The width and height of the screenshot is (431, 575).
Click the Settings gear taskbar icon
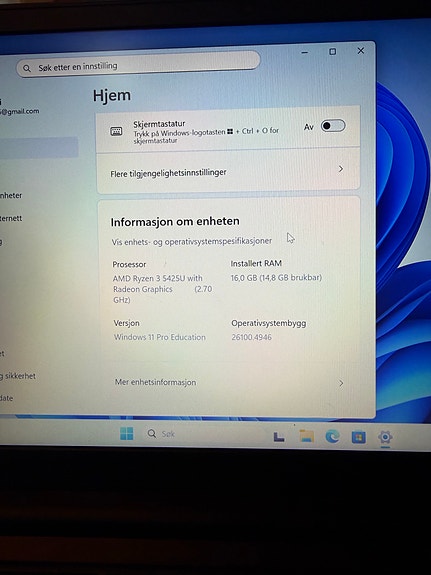pos(385,437)
